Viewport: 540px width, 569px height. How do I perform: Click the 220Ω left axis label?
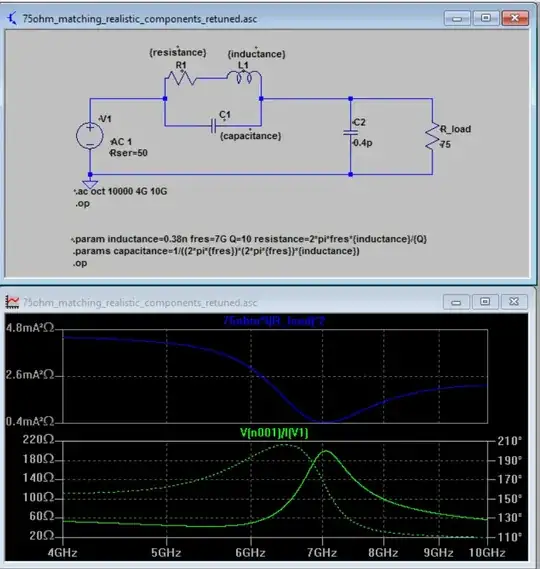pyautogui.click(x=38, y=440)
